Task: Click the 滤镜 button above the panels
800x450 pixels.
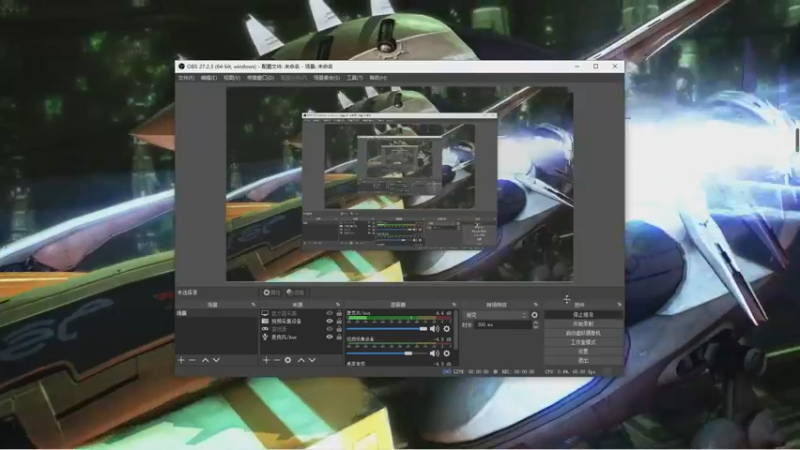Action: (295, 293)
